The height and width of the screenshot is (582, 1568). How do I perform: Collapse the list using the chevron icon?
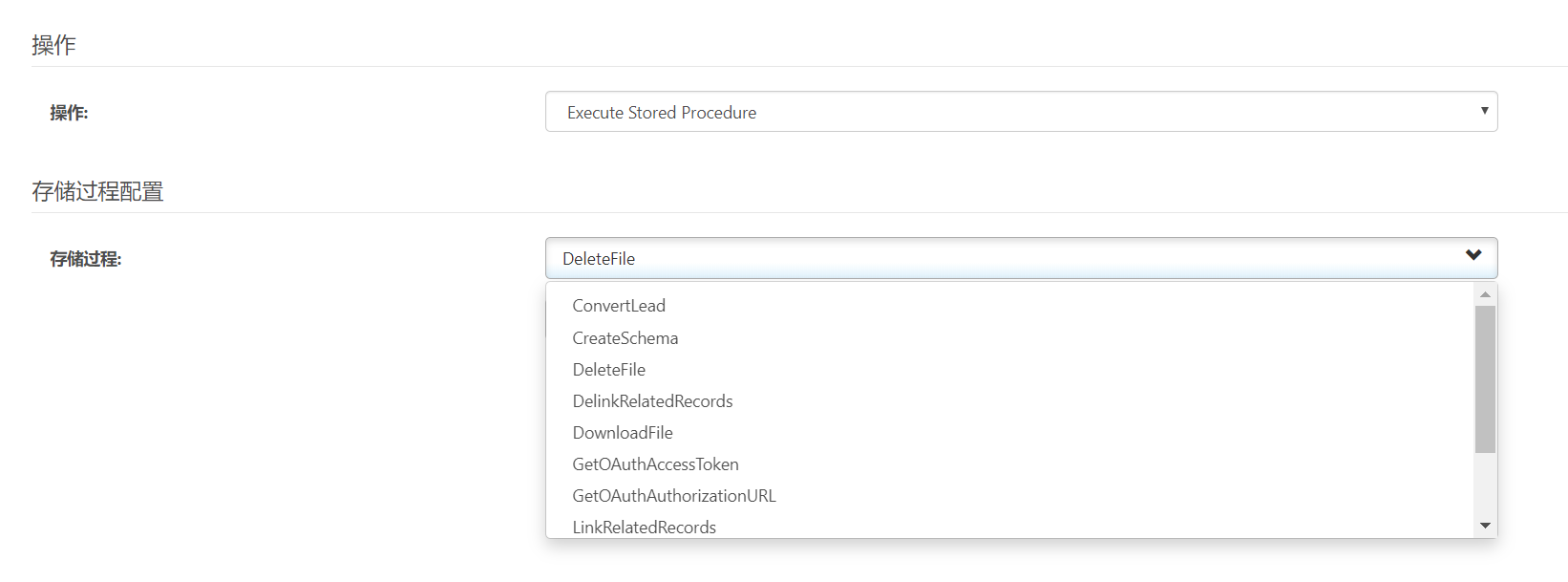1473,255
